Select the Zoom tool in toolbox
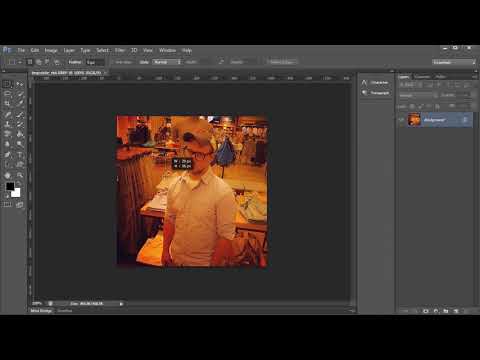 [x=20, y=175]
